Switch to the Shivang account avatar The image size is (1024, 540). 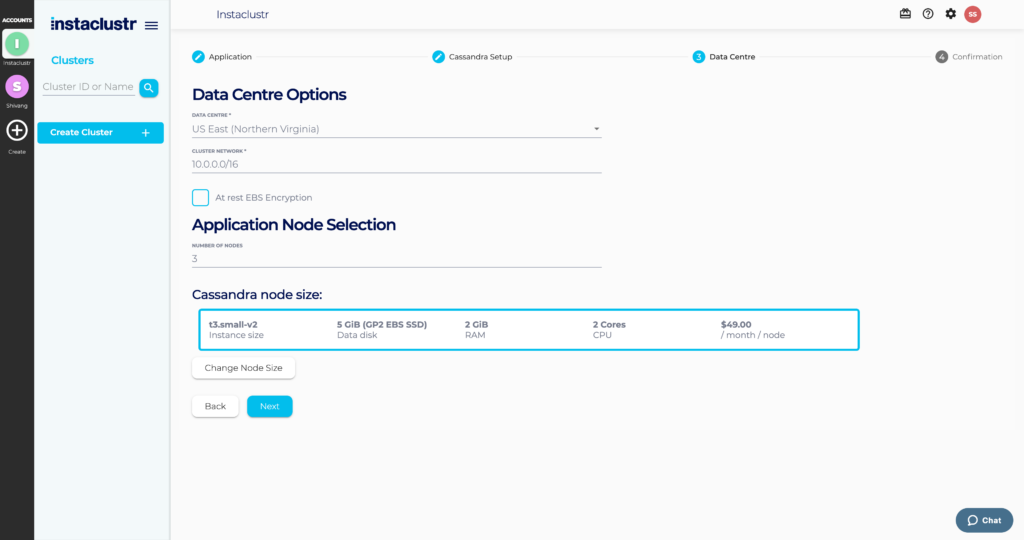[17, 86]
